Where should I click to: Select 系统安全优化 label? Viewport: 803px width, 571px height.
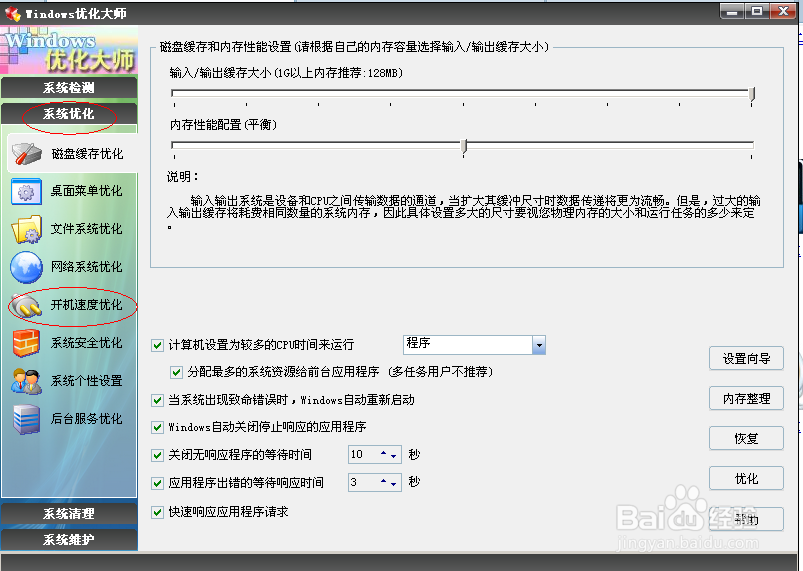87,343
